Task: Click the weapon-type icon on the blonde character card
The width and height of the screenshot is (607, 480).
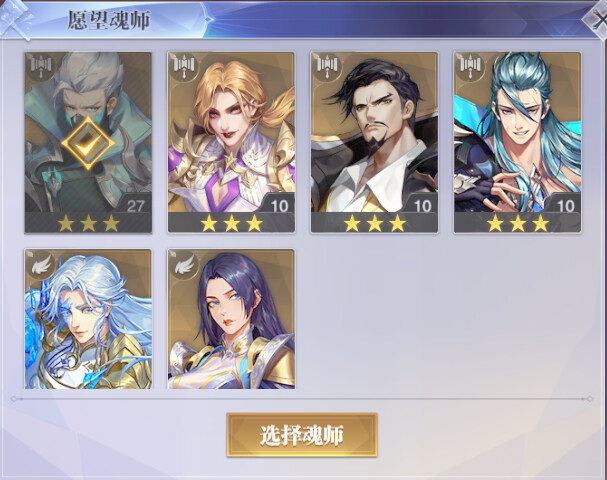Action: coord(184,65)
